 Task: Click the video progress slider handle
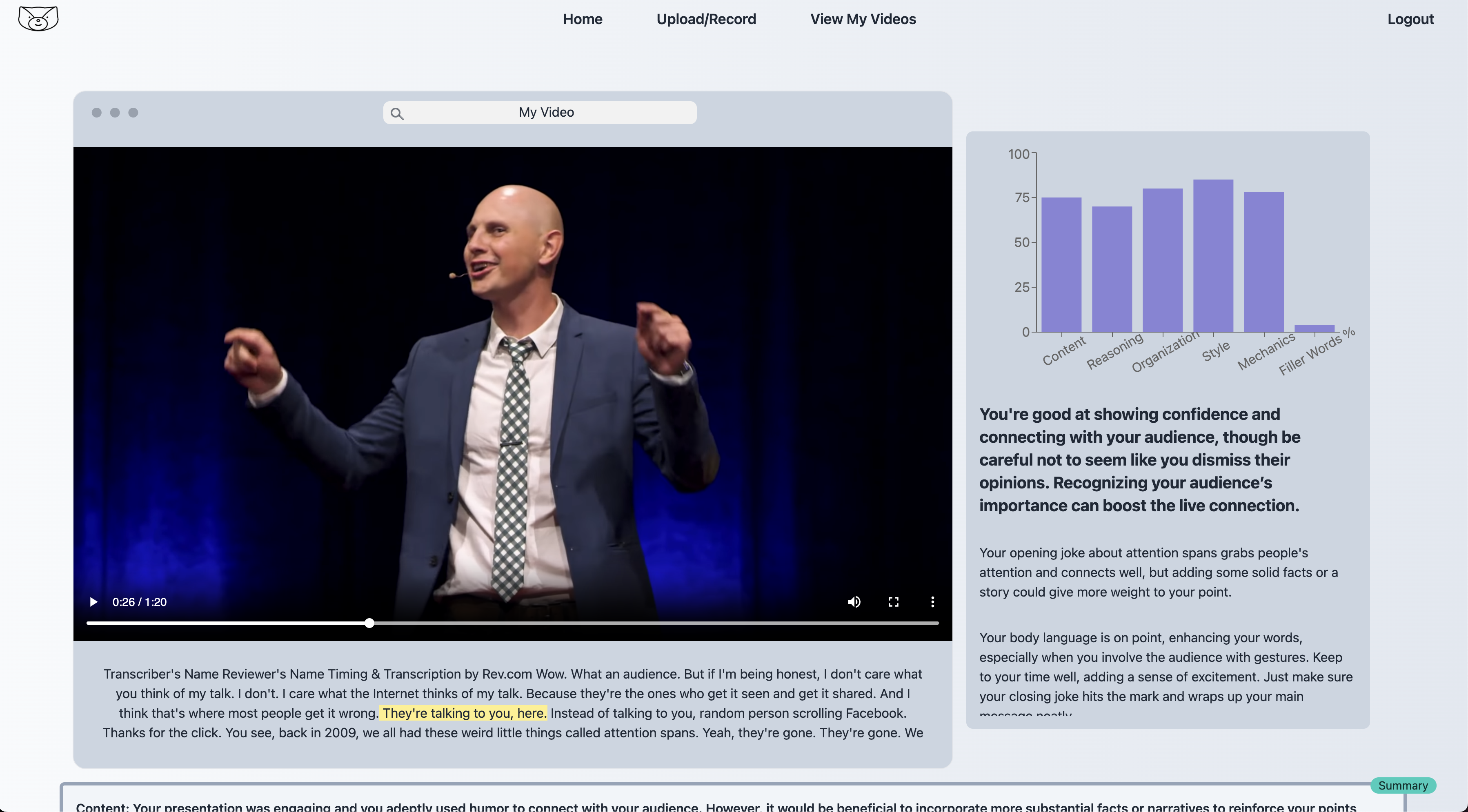(369, 623)
